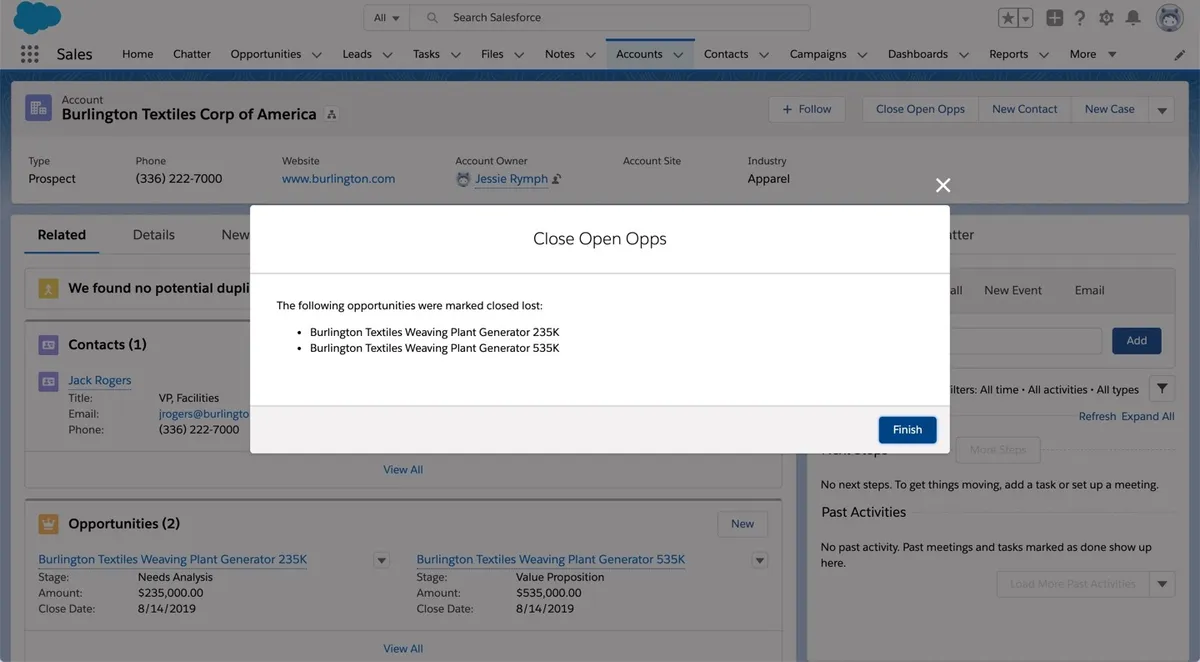Screen dimensions: 1200x662
Task: Switch to the Details tab
Action: click(154, 235)
